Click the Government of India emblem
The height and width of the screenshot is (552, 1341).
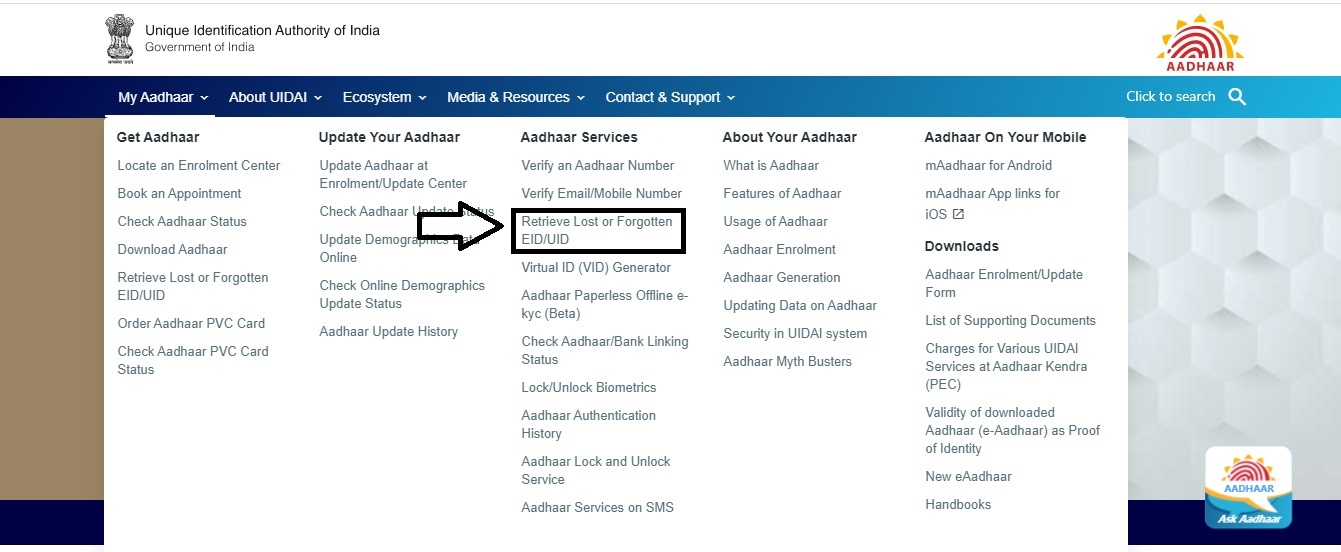(x=119, y=41)
